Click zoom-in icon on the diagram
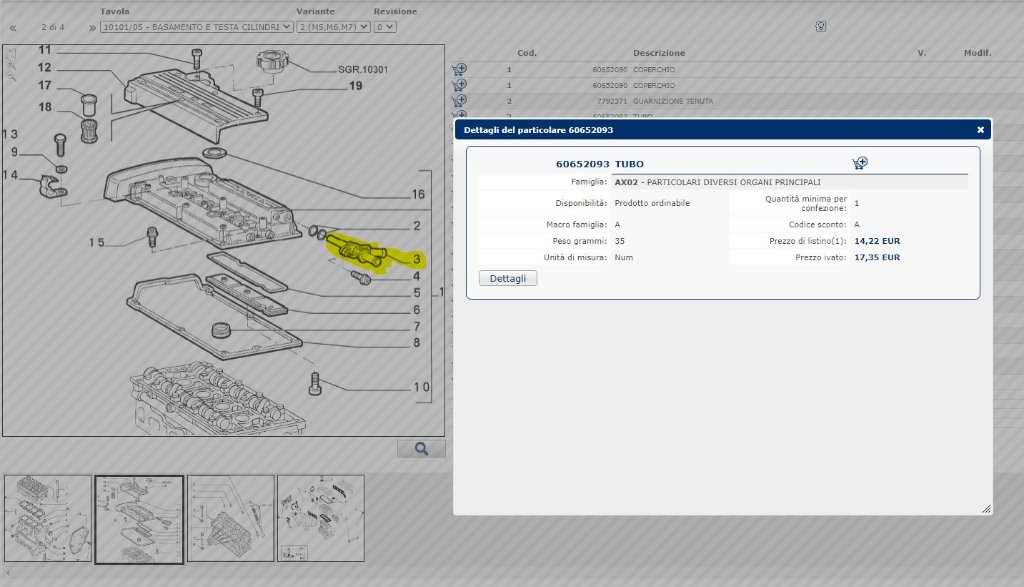The width and height of the screenshot is (1024, 587). [11, 63]
